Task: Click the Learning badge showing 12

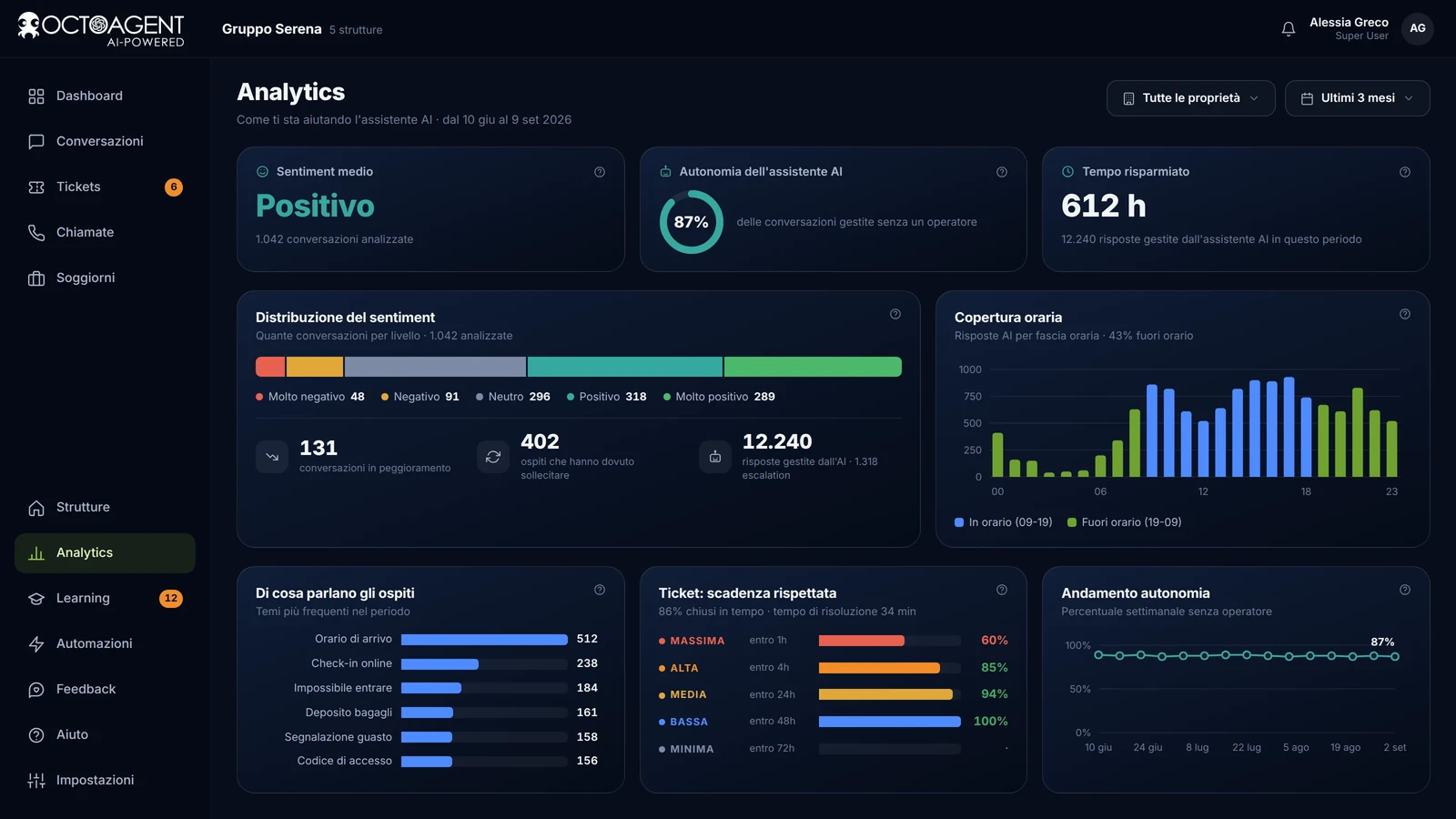Action: coord(171,599)
